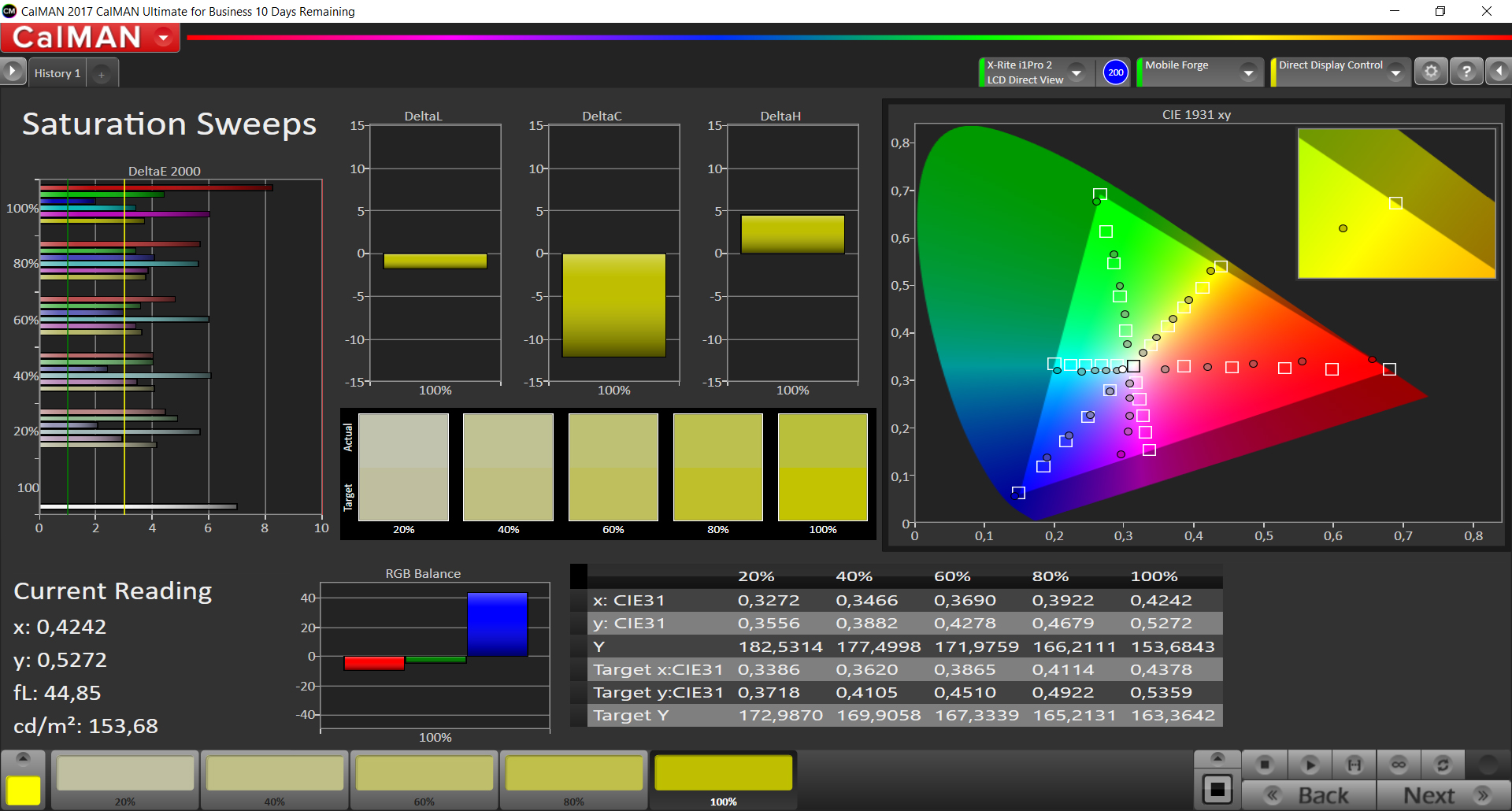
Task: Open the Direct Display Control dropdown
Action: click(1395, 72)
